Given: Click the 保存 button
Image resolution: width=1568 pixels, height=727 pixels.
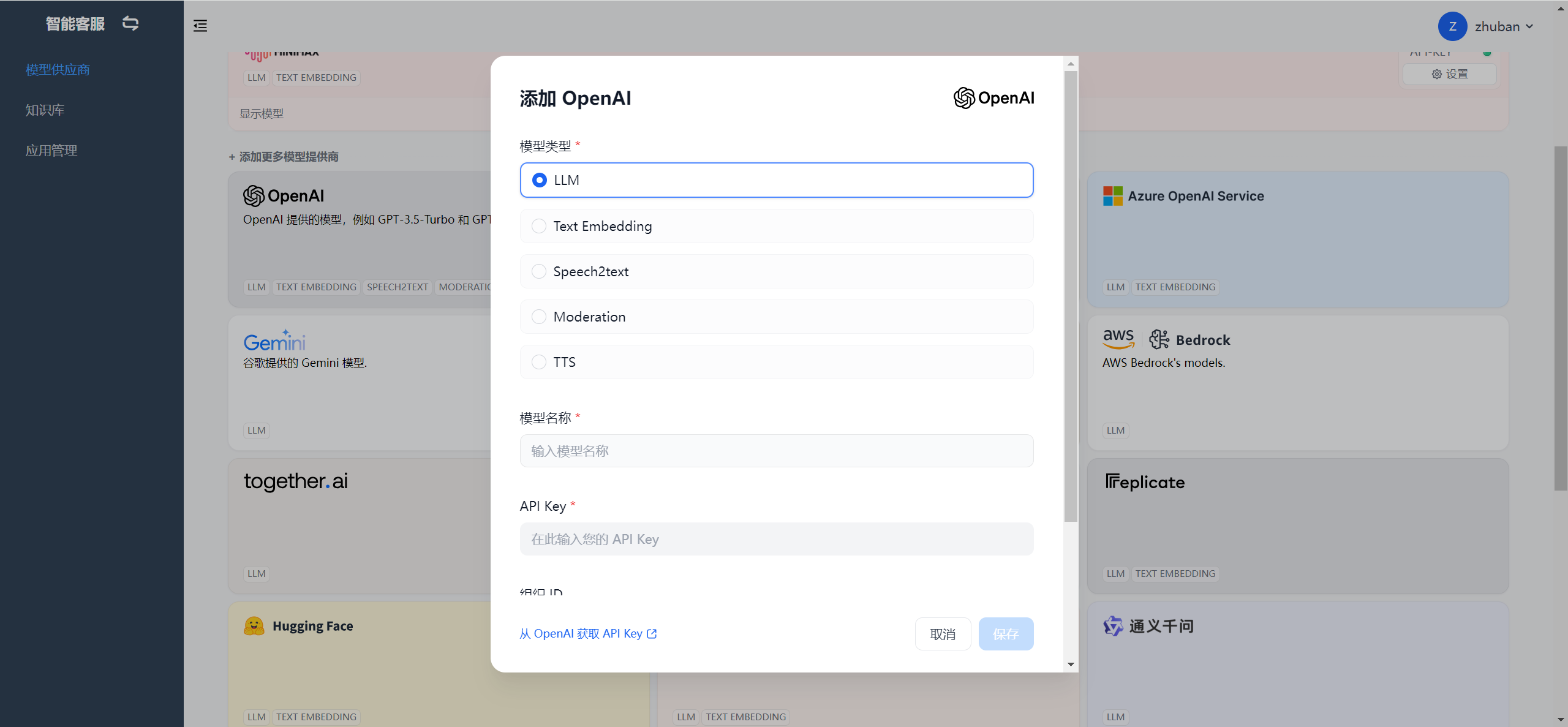Looking at the screenshot, I should (x=1006, y=634).
